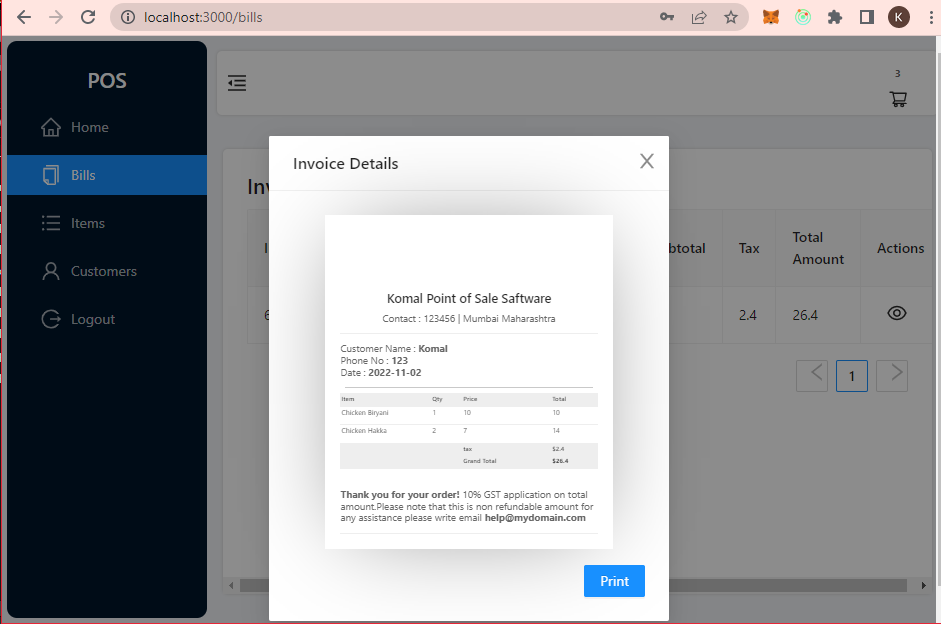Viewport: 941px width, 624px height.
Task: Open the browser extensions puzzle icon
Action: [835, 17]
